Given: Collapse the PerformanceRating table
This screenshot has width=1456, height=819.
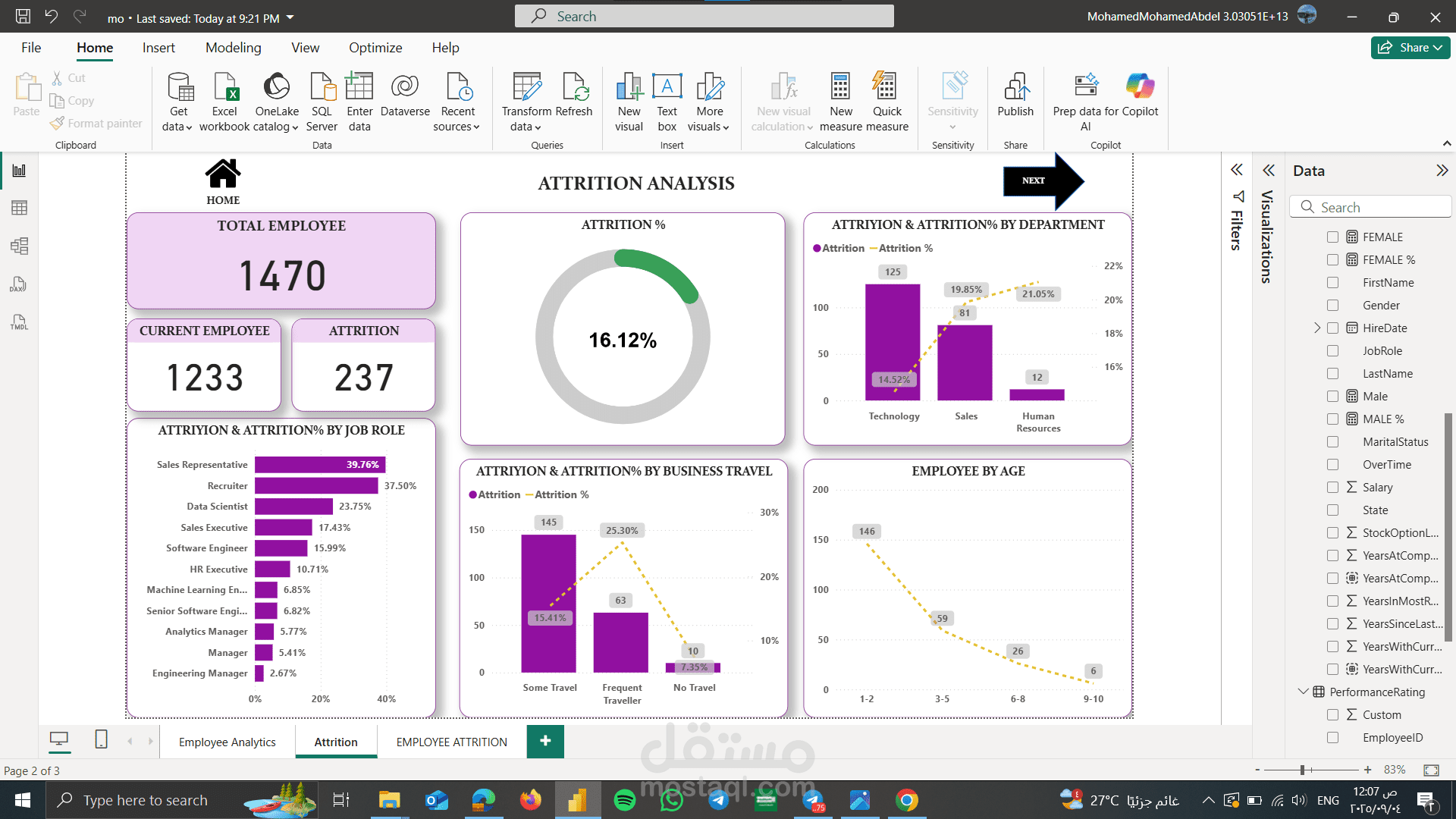Looking at the screenshot, I should [x=1303, y=692].
